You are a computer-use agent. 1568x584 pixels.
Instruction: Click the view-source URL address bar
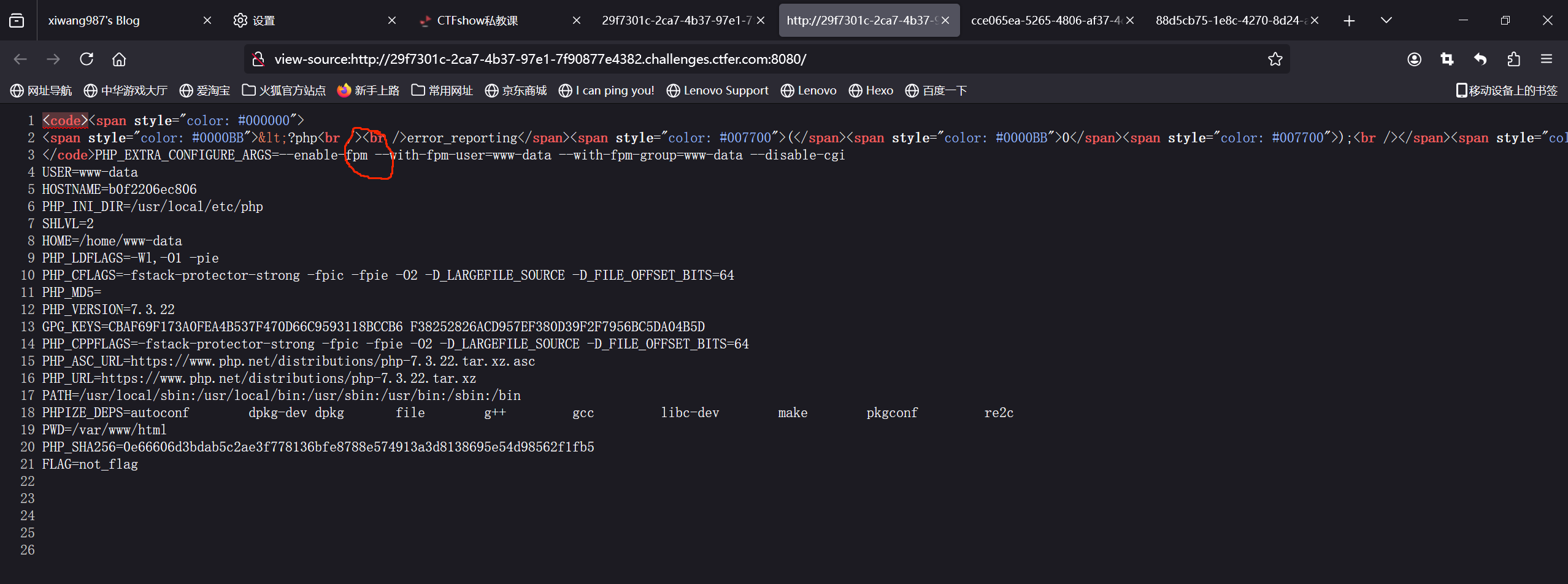736,59
